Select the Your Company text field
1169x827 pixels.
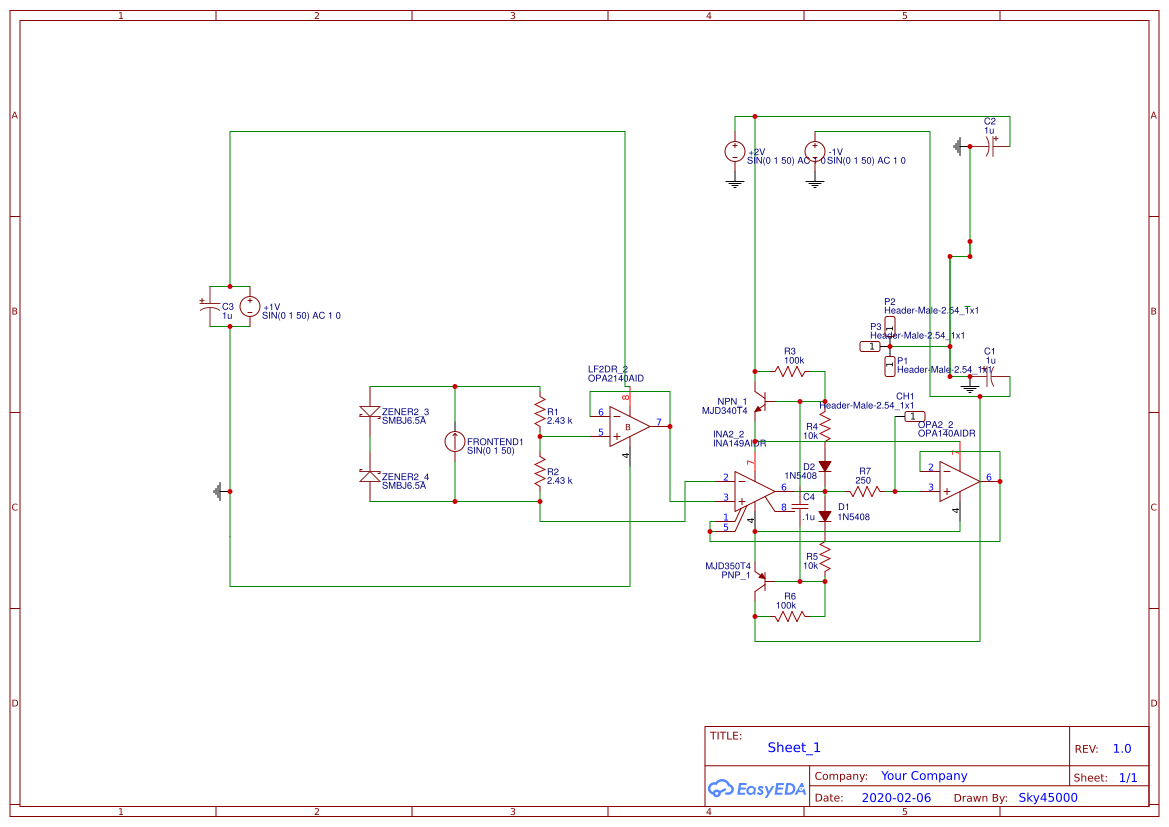[x=924, y=776]
